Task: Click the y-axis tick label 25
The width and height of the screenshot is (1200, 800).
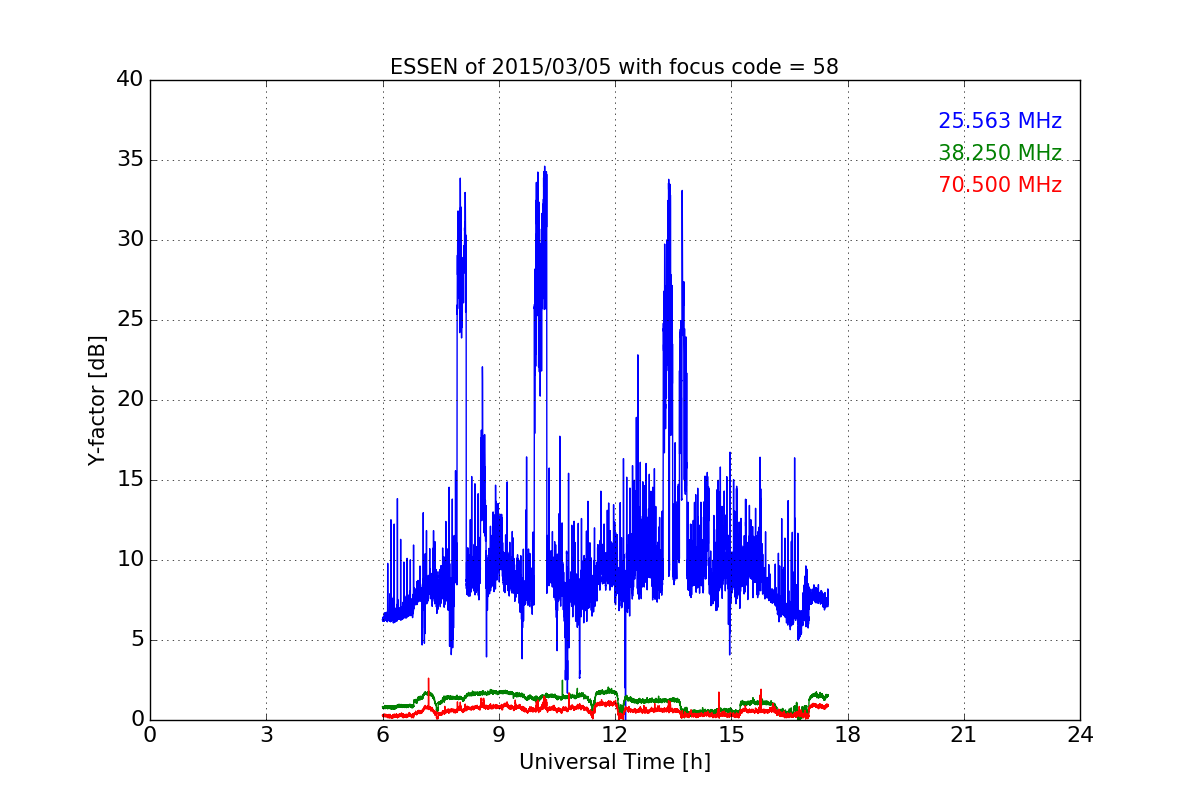Action: pos(130,320)
